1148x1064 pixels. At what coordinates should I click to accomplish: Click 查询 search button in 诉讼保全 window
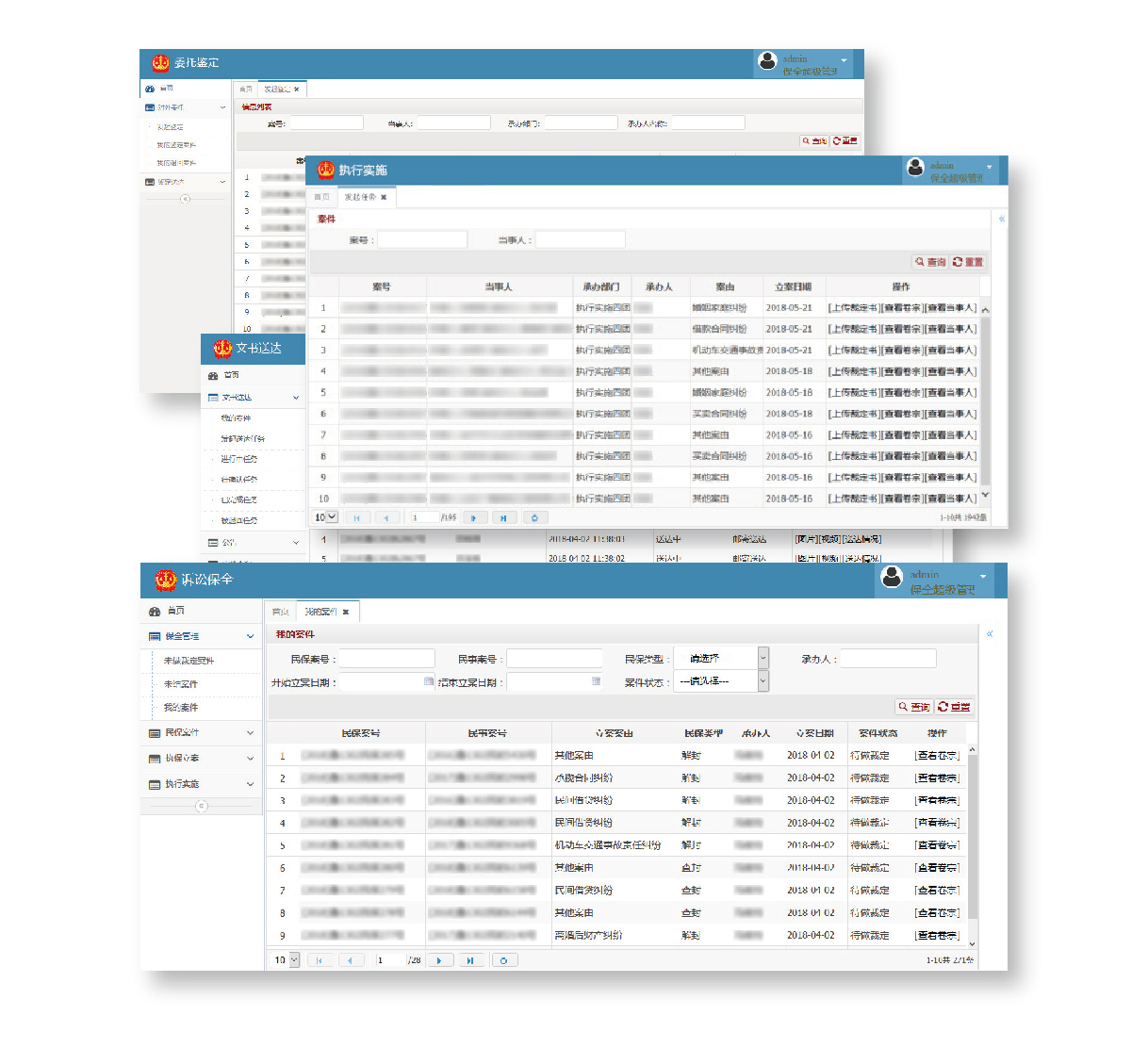point(914,707)
